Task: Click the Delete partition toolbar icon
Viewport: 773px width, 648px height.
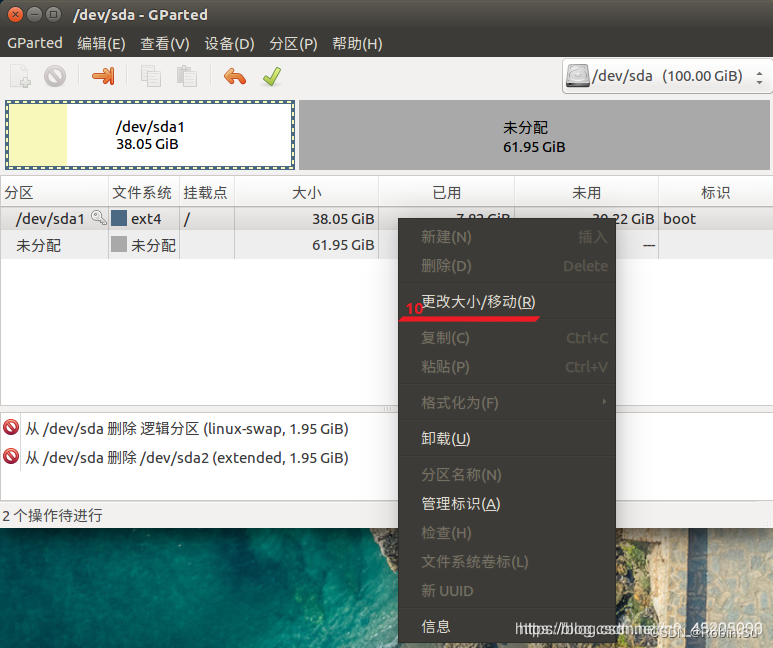Action: 55,76
